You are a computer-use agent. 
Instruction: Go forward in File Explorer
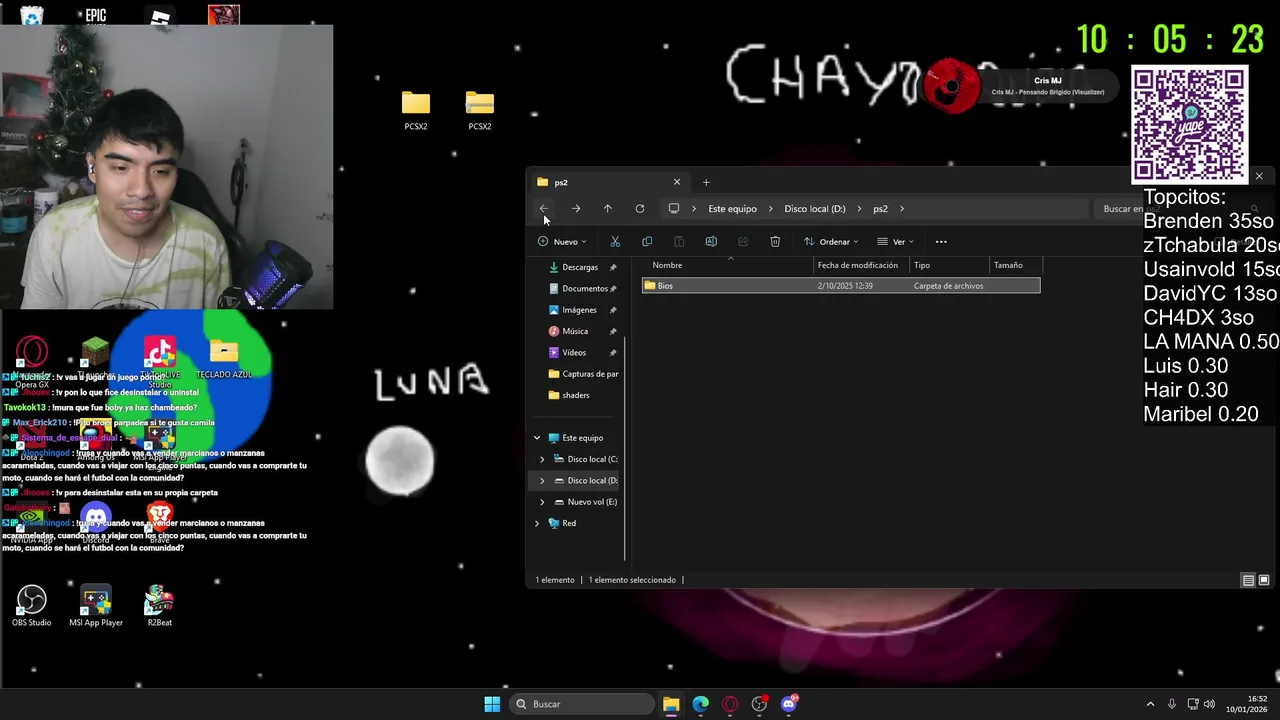pos(576,209)
